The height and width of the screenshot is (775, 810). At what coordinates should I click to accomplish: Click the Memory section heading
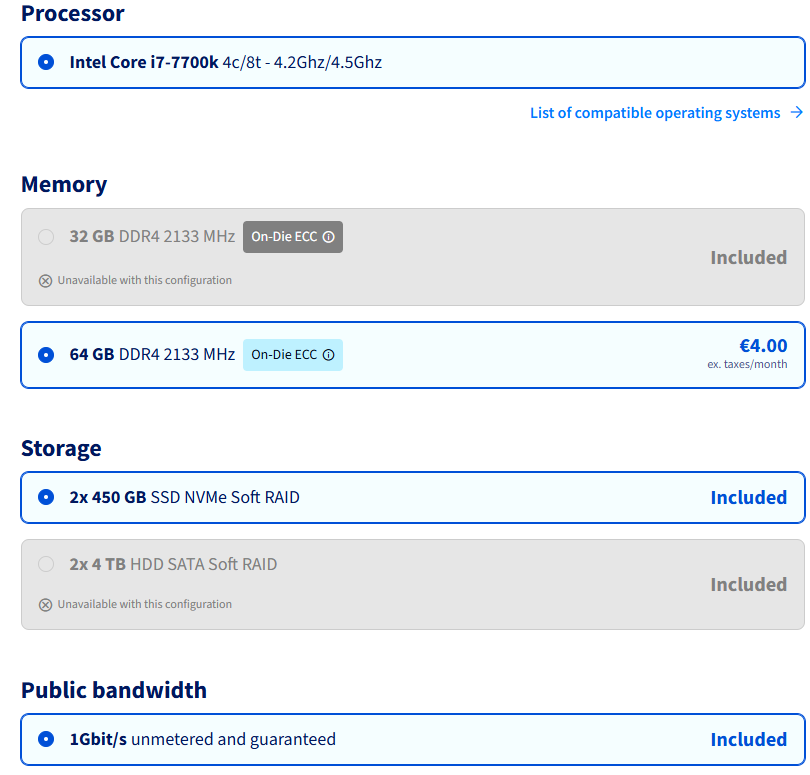(x=64, y=184)
